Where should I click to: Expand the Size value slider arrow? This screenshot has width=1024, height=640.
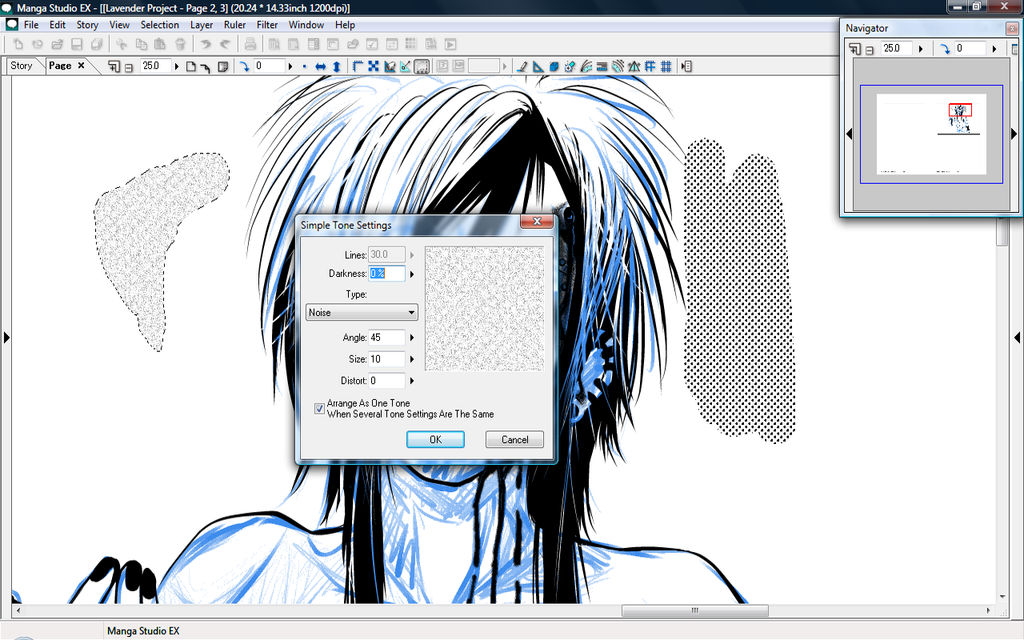(412, 359)
